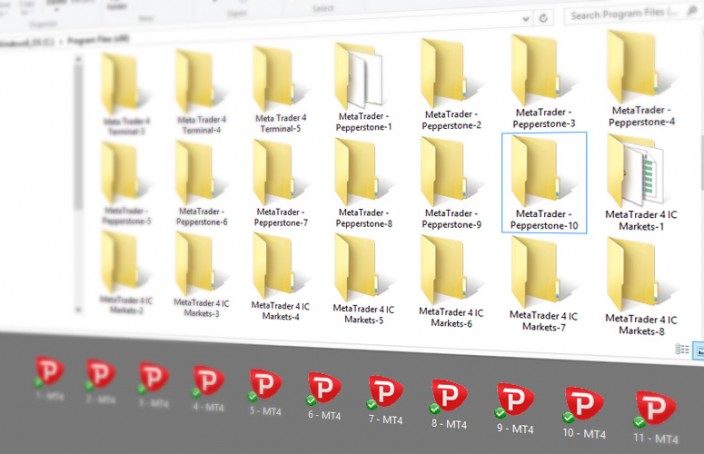The height and width of the screenshot is (454, 704).
Task: Launch the 1 - MT4 Pepperstone shortcut
Action: click(x=49, y=378)
